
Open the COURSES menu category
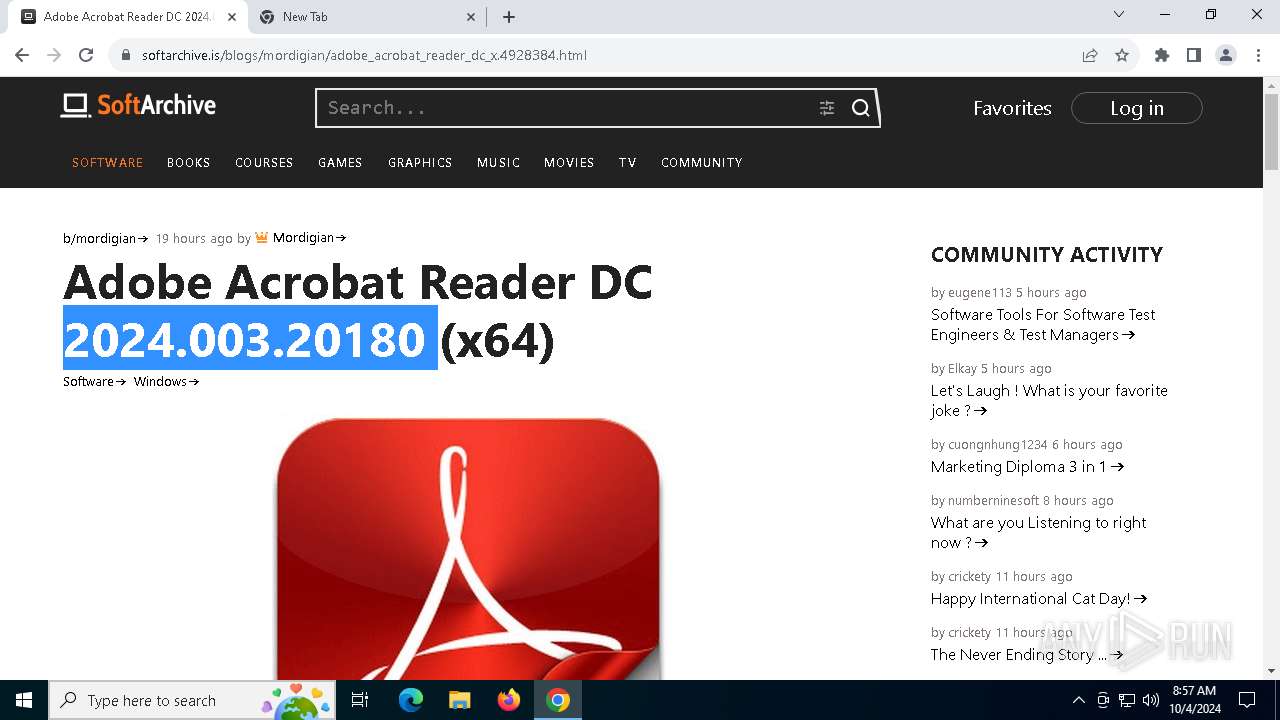[x=264, y=162]
